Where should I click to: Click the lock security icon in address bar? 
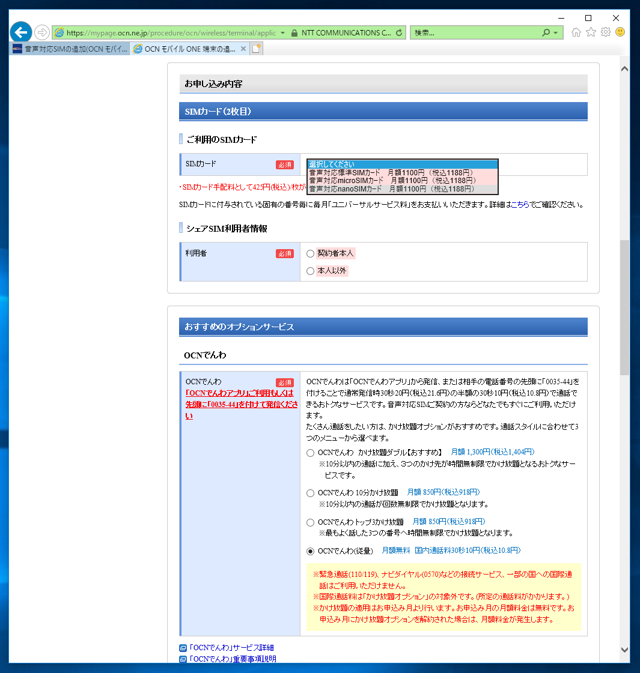click(x=294, y=33)
